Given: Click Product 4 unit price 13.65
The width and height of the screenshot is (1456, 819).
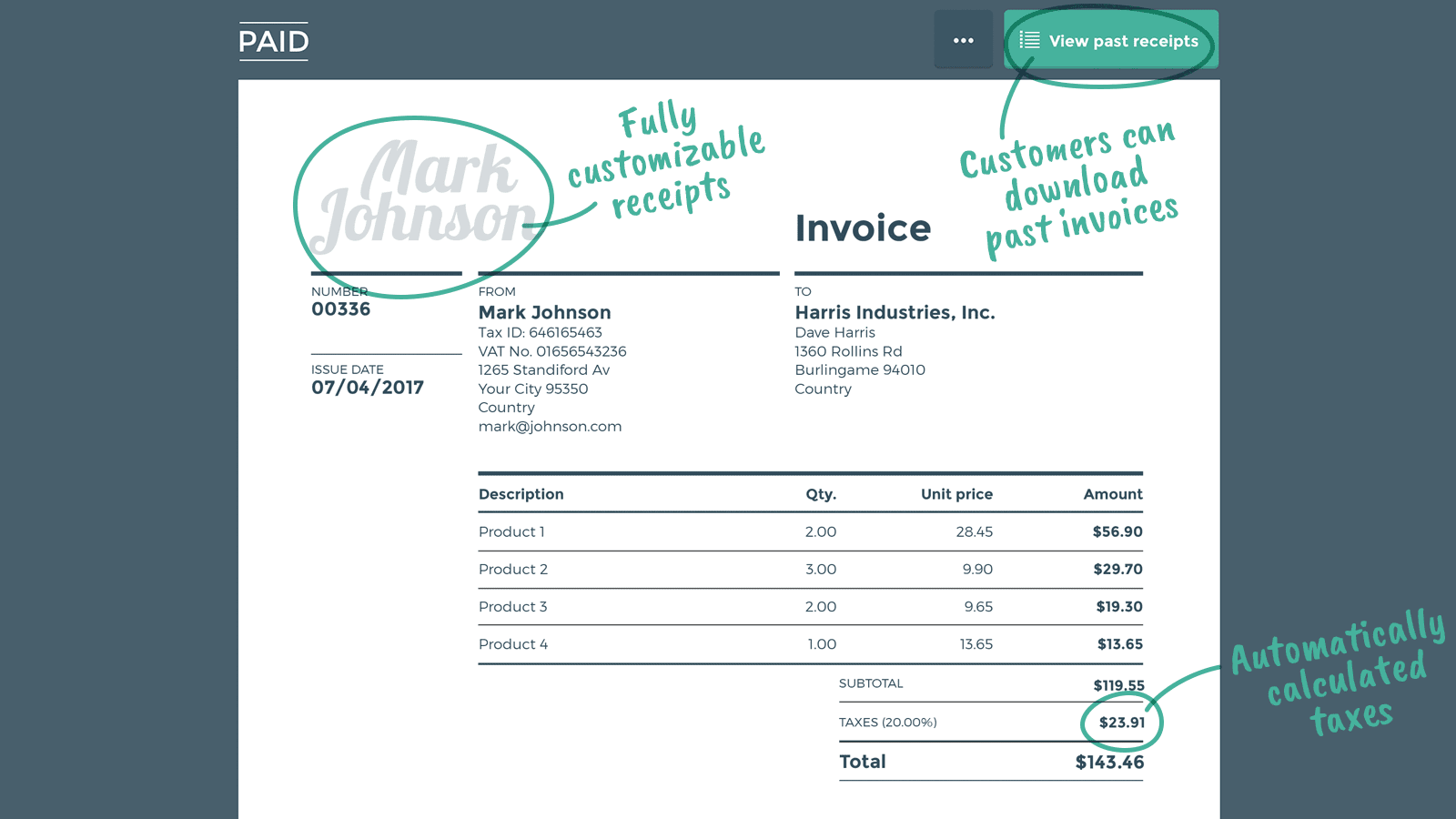Looking at the screenshot, I should coord(976,644).
